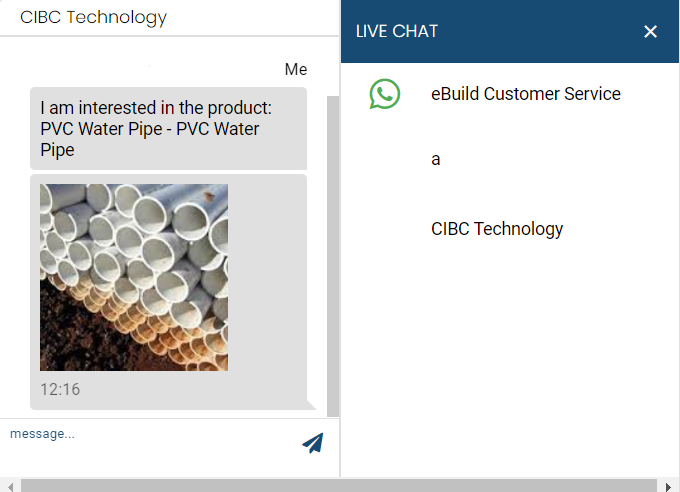Viewport: 680px width, 492px height.
Task: Select contact named 'a'
Action: (436, 159)
